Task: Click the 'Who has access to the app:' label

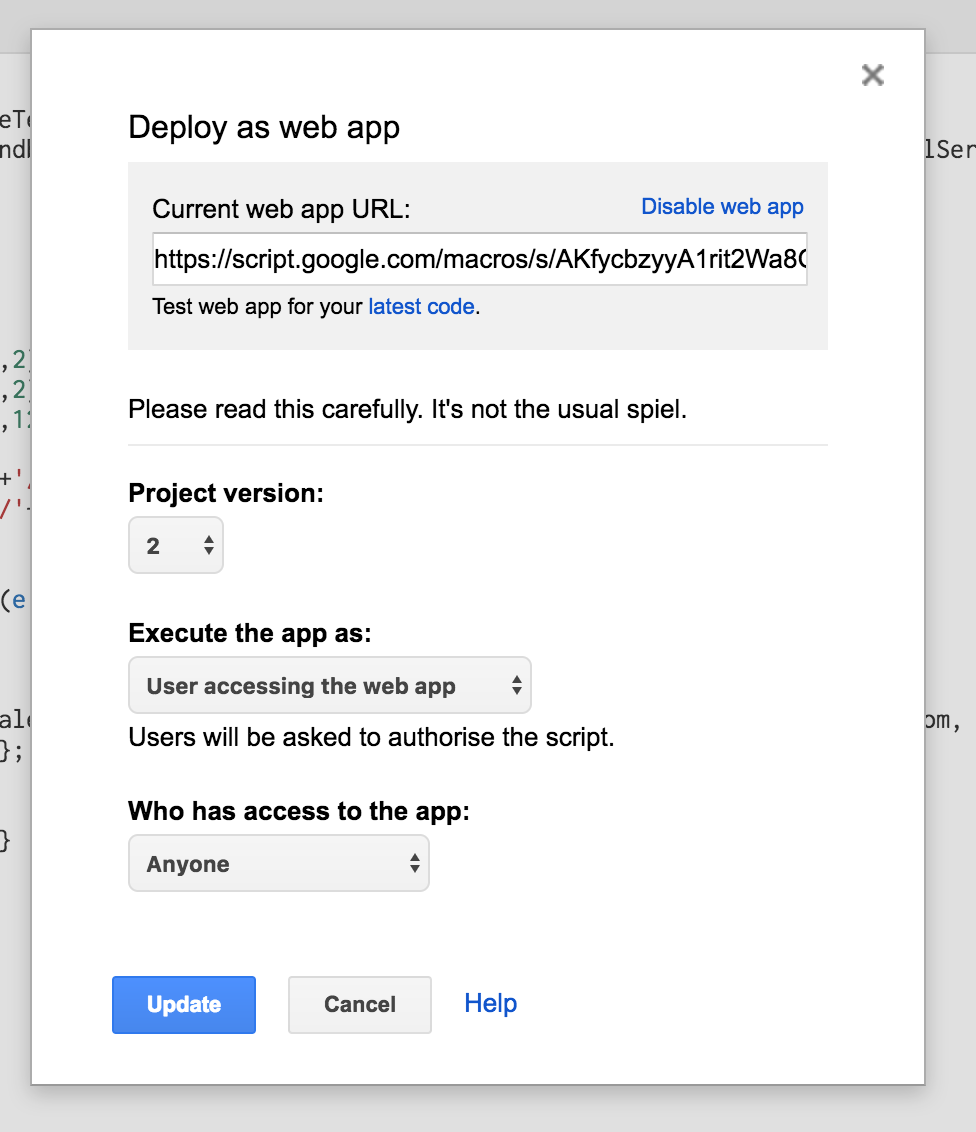Action: tap(298, 811)
